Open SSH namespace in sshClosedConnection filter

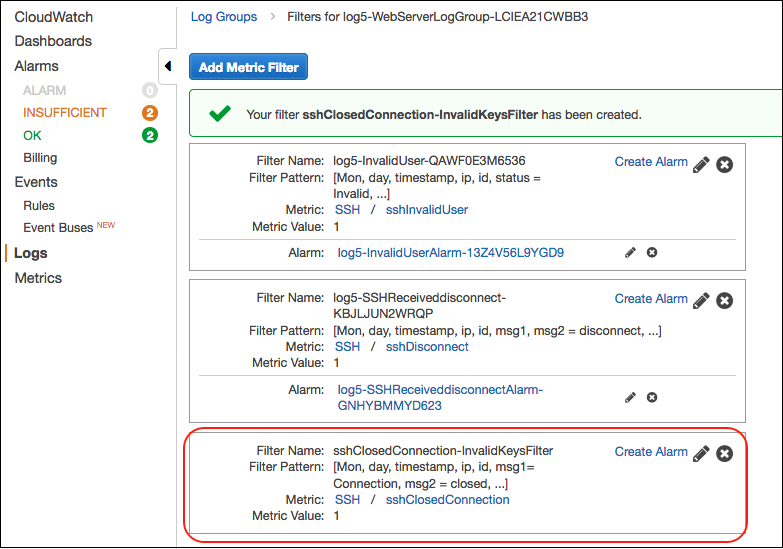(x=347, y=500)
